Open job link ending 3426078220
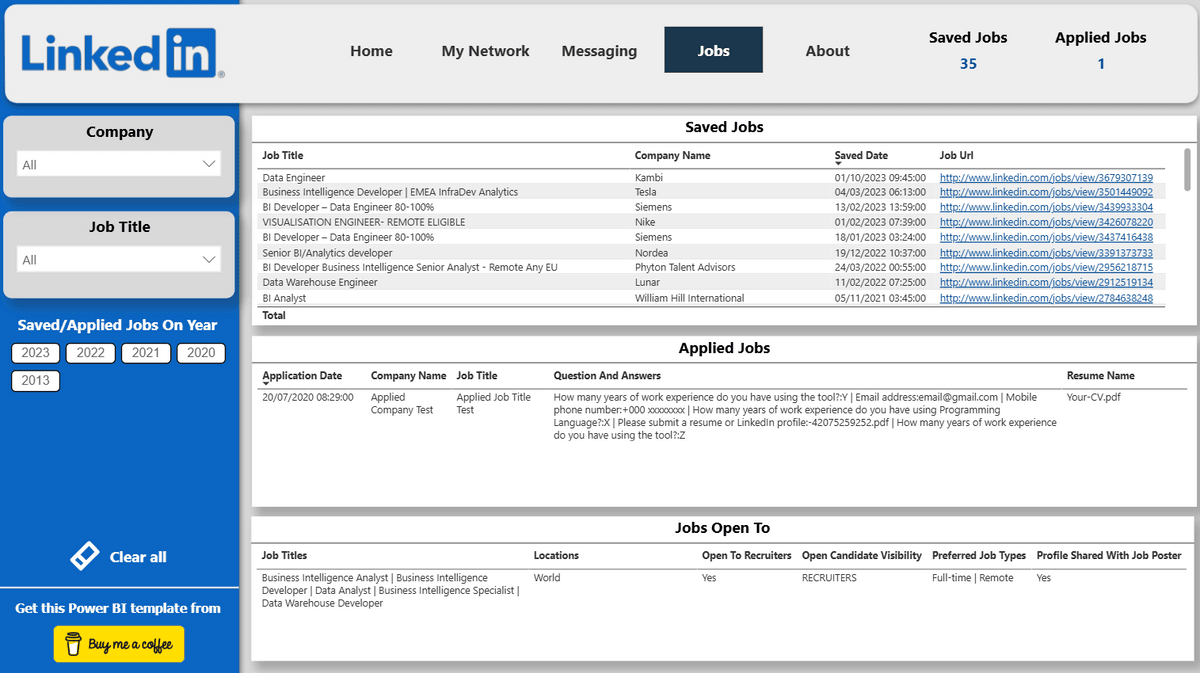Screen dimensions: 1200x673 pyautogui.click(x=1046, y=222)
